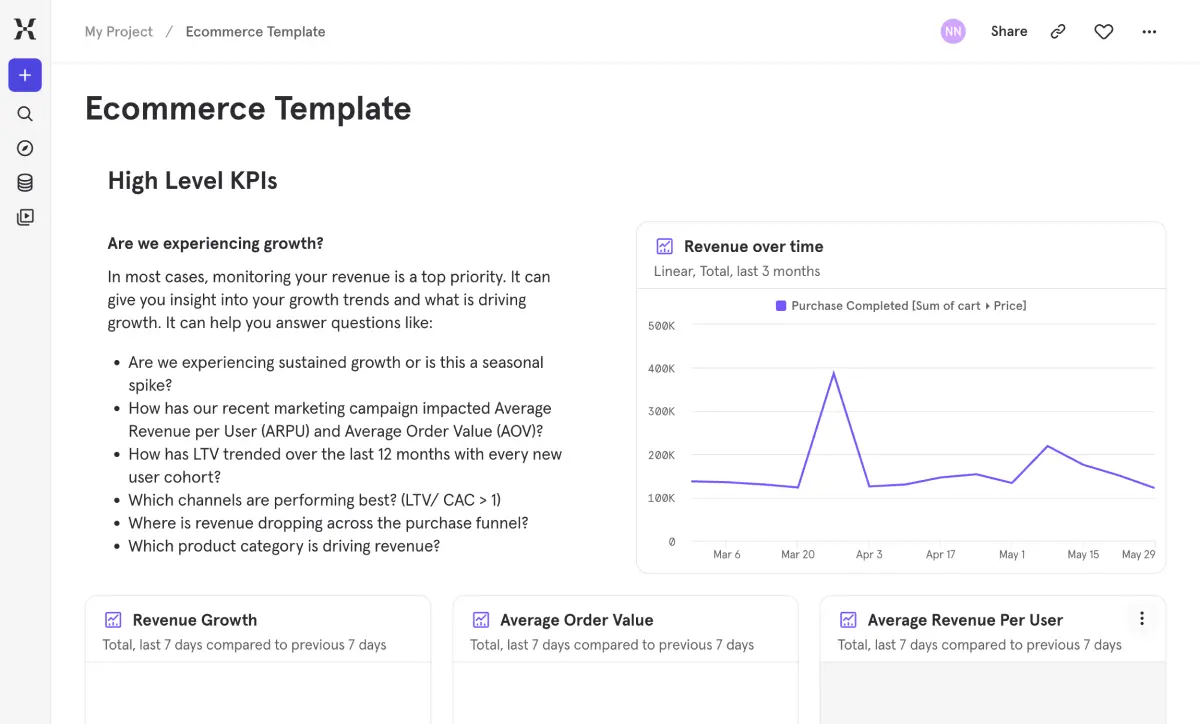Toggle the Purchase Completed legend color swatch
The width and height of the screenshot is (1200, 724).
pyautogui.click(x=781, y=306)
